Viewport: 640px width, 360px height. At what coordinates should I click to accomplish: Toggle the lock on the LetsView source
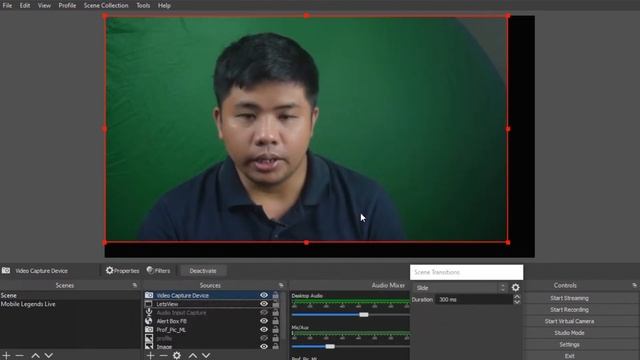click(276, 304)
